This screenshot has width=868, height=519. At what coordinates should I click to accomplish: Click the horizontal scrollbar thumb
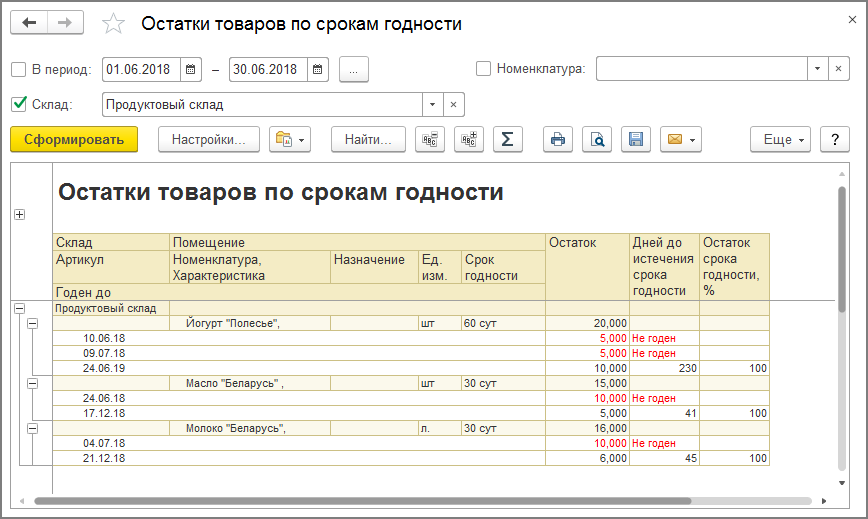pyautogui.click(x=363, y=501)
